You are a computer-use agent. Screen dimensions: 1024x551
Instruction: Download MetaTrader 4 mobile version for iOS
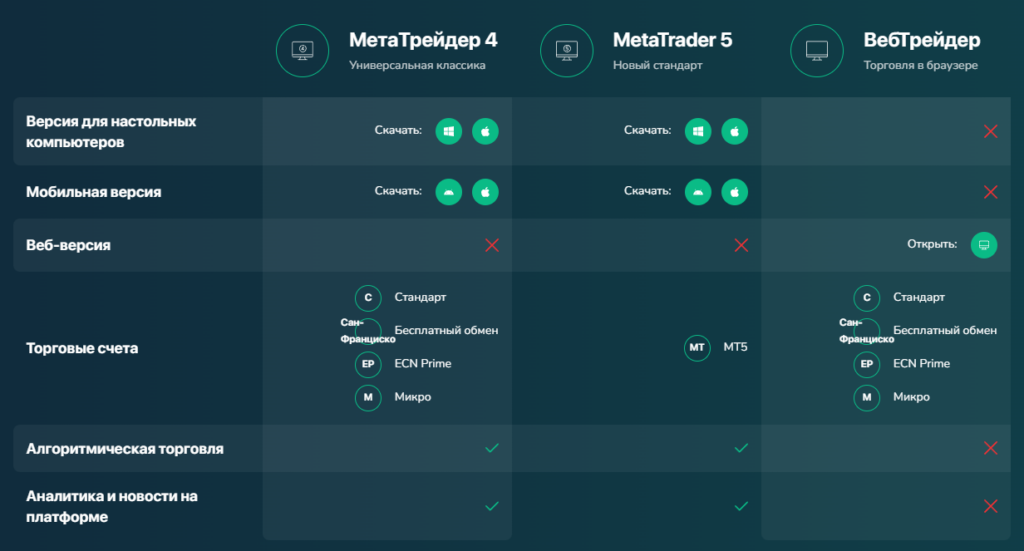pos(485,191)
